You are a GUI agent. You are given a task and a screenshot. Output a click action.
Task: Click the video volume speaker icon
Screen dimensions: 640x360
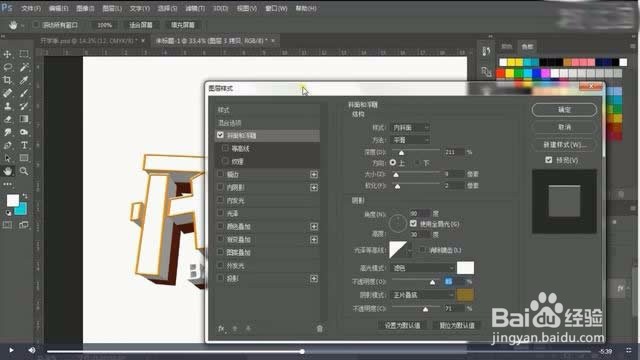coord(32,350)
